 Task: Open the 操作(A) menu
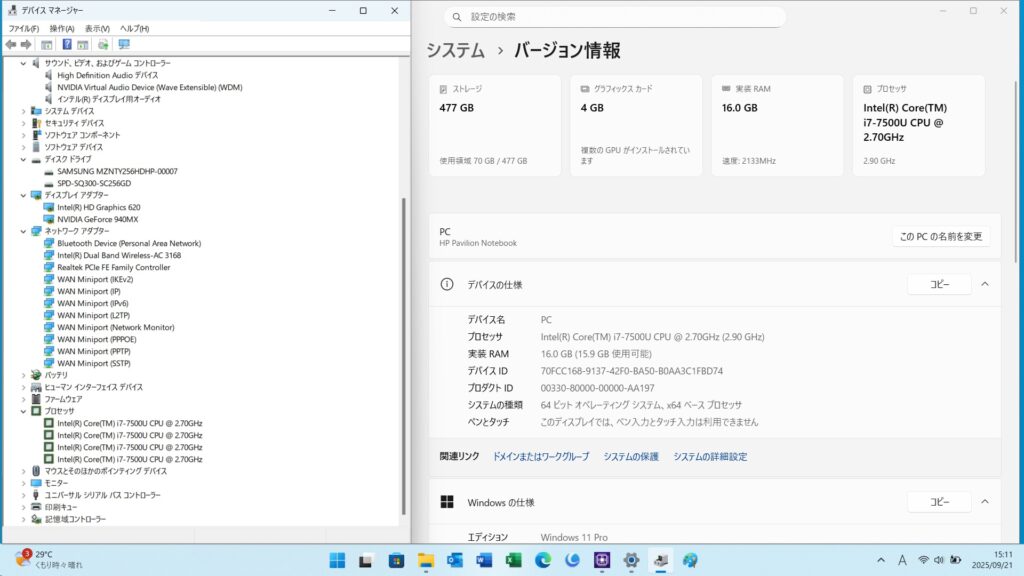[62, 29]
